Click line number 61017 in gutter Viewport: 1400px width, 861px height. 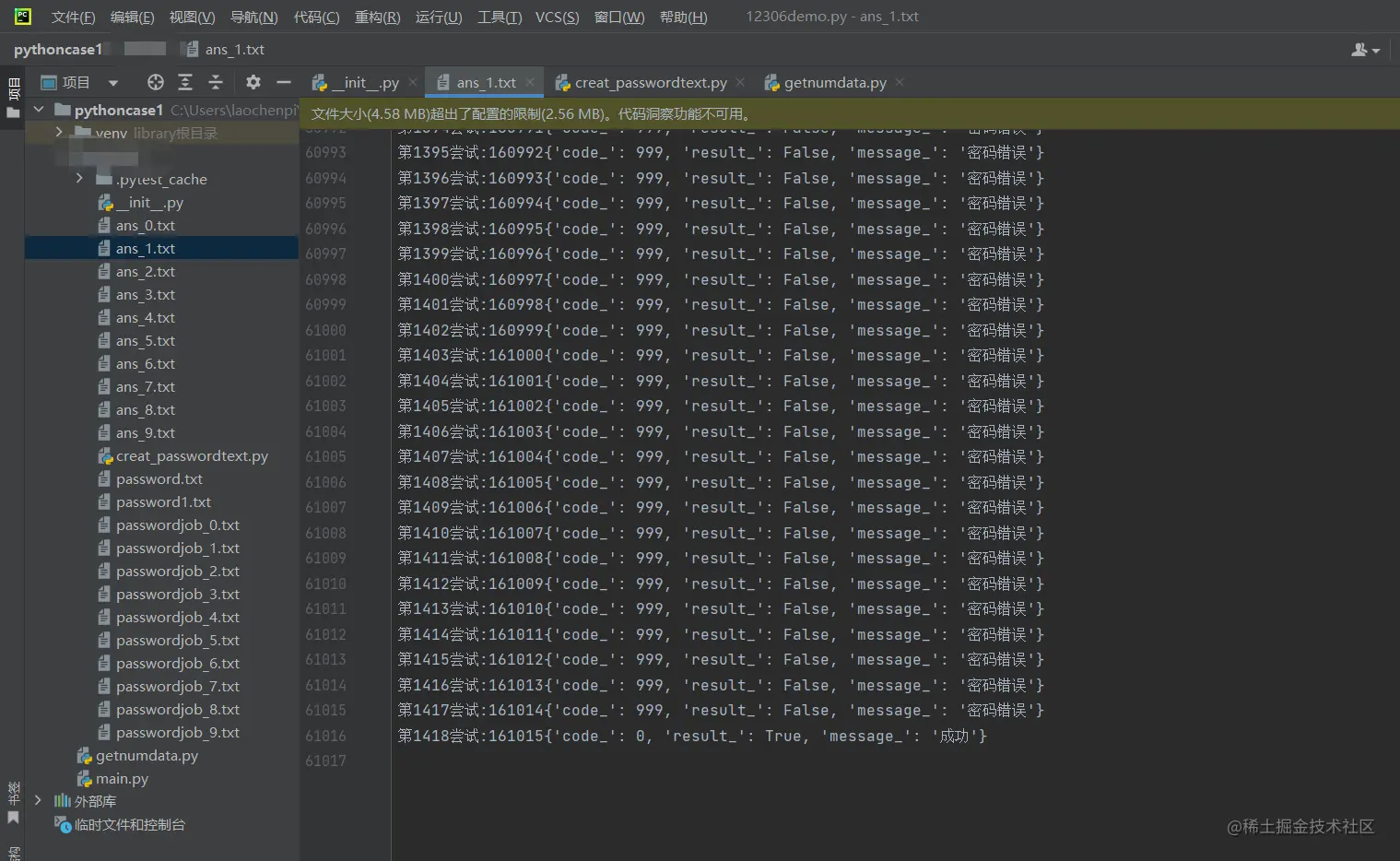(325, 761)
